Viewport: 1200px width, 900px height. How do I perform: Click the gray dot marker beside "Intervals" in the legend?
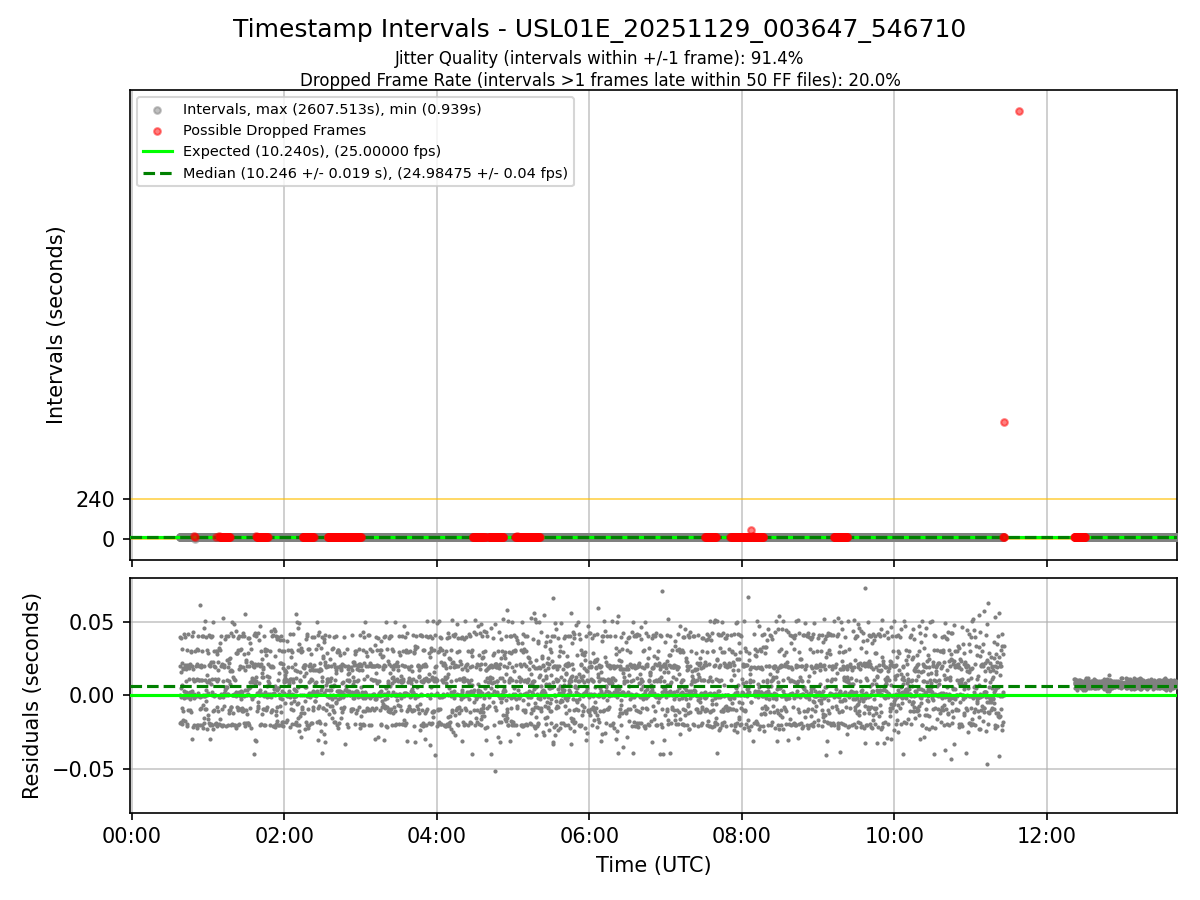tap(157, 110)
